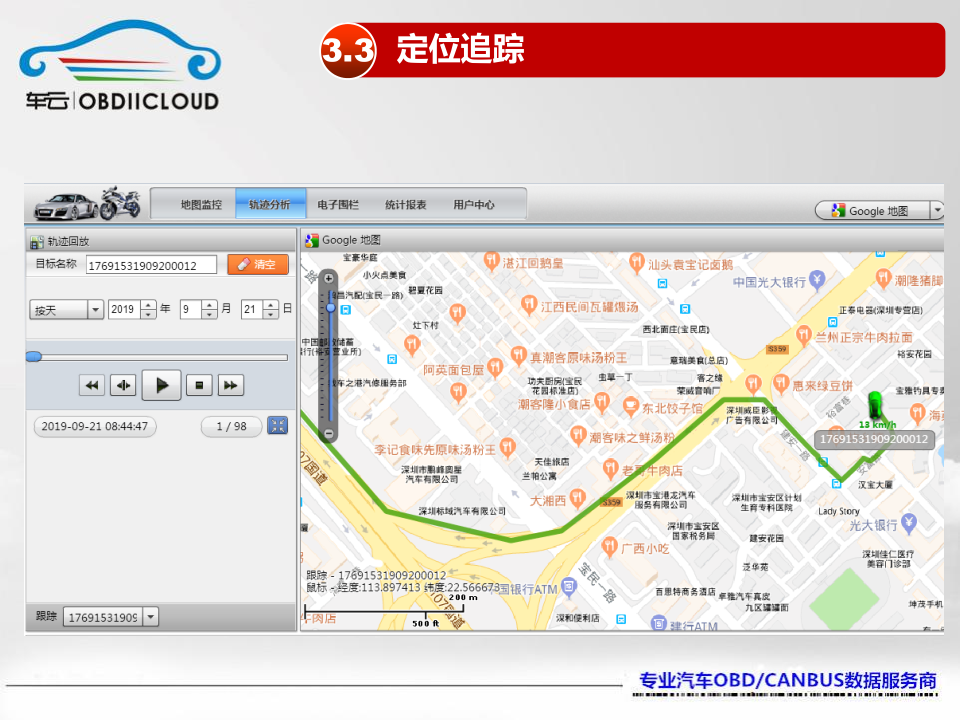This screenshot has height=720, width=960.
Task: Click the playback progress slider handle
Action: pyautogui.click(x=34, y=356)
